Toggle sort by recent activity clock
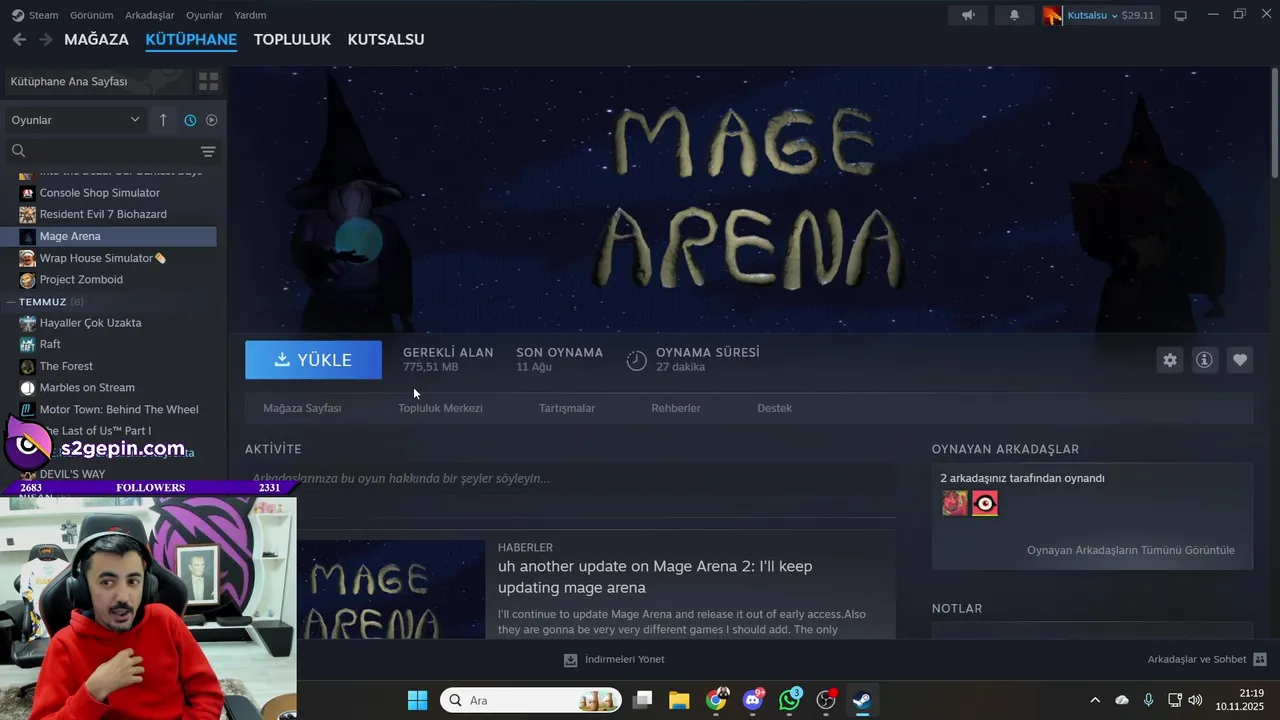The width and height of the screenshot is (1280, 720). [190, 120]
